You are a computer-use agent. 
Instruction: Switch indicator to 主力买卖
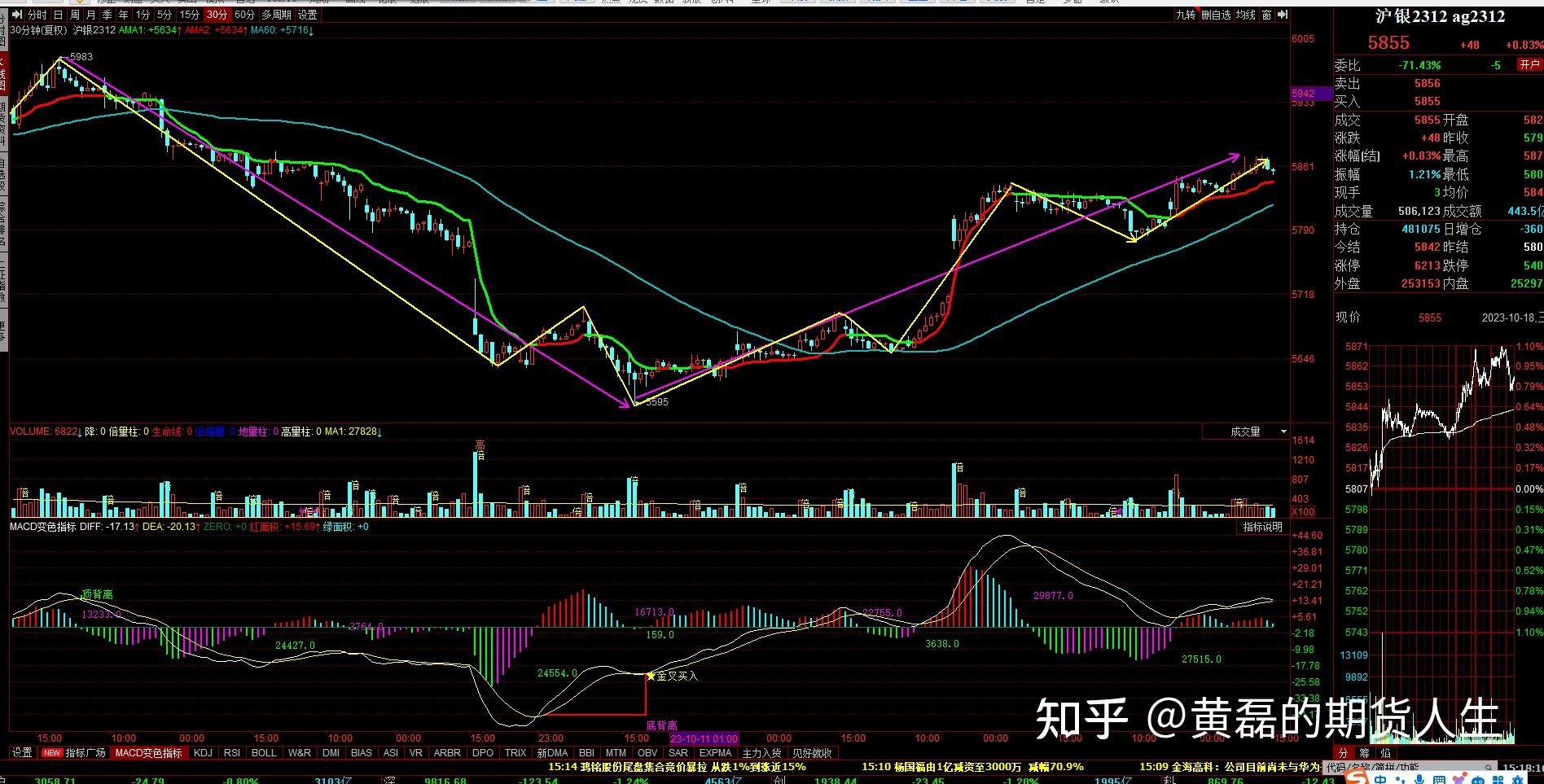pyautogui.click(x=761, y=753)
